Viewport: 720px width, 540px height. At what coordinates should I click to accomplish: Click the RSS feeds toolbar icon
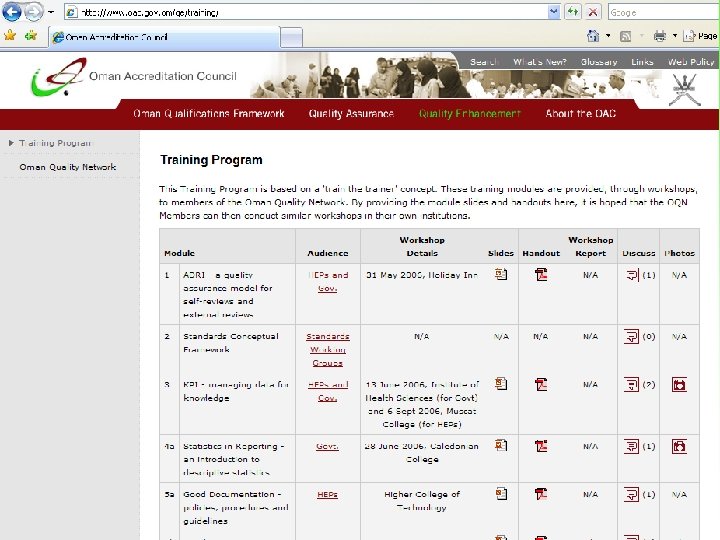tap(625, 36)
